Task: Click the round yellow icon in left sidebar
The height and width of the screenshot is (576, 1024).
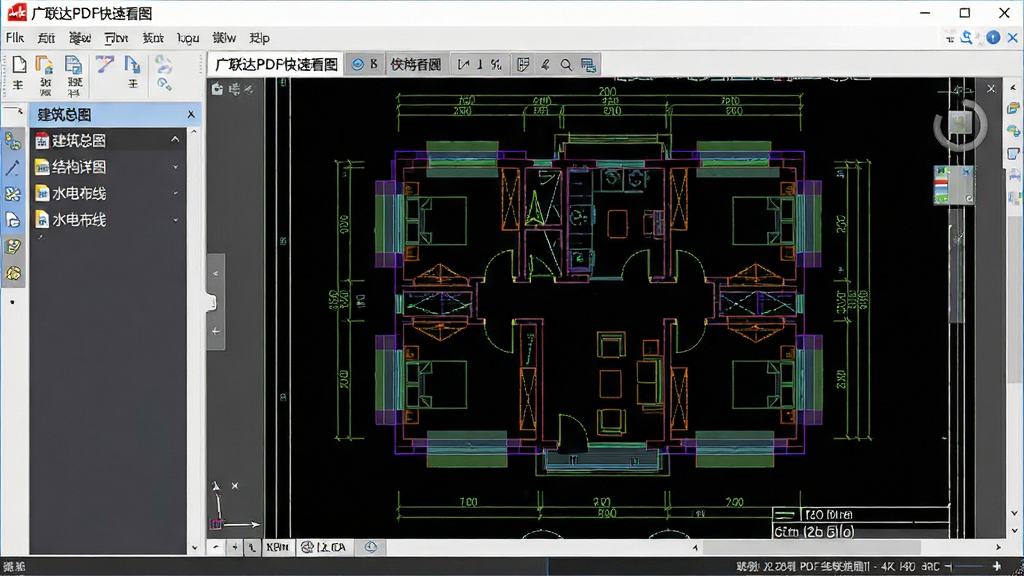Action: [x=13, y=273]
